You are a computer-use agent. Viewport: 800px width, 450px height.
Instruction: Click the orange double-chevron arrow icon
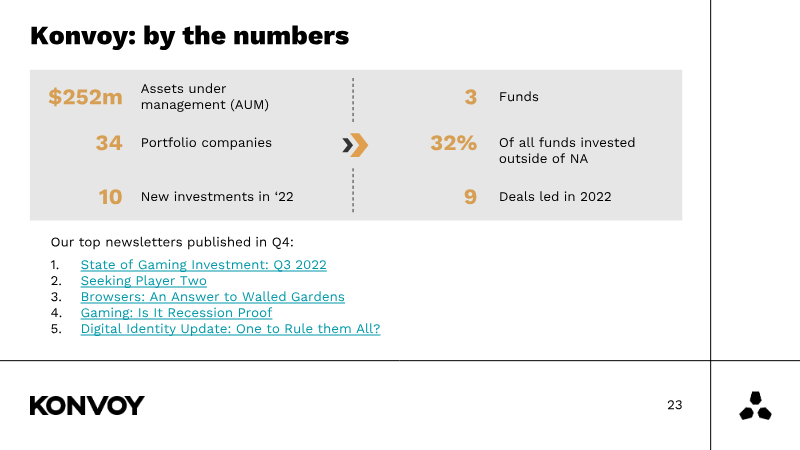(x=355, y=145)
